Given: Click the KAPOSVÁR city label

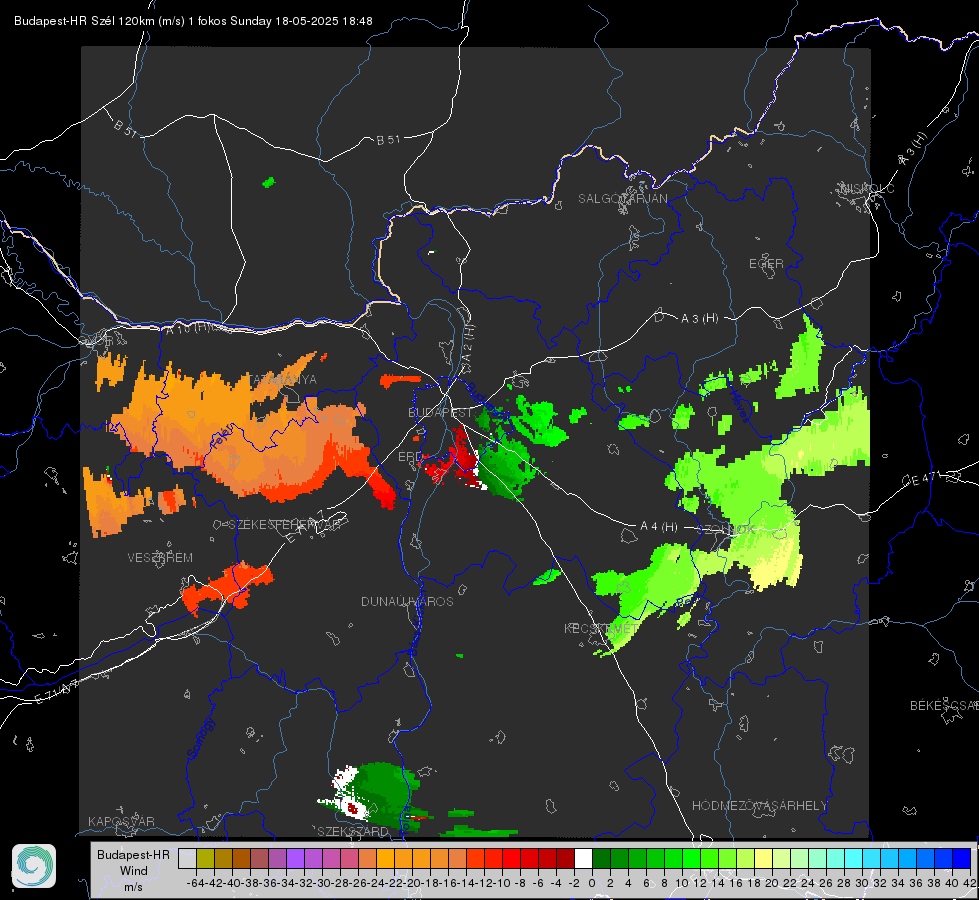Looking at the screenshot, I should click(x=121, y=821).
